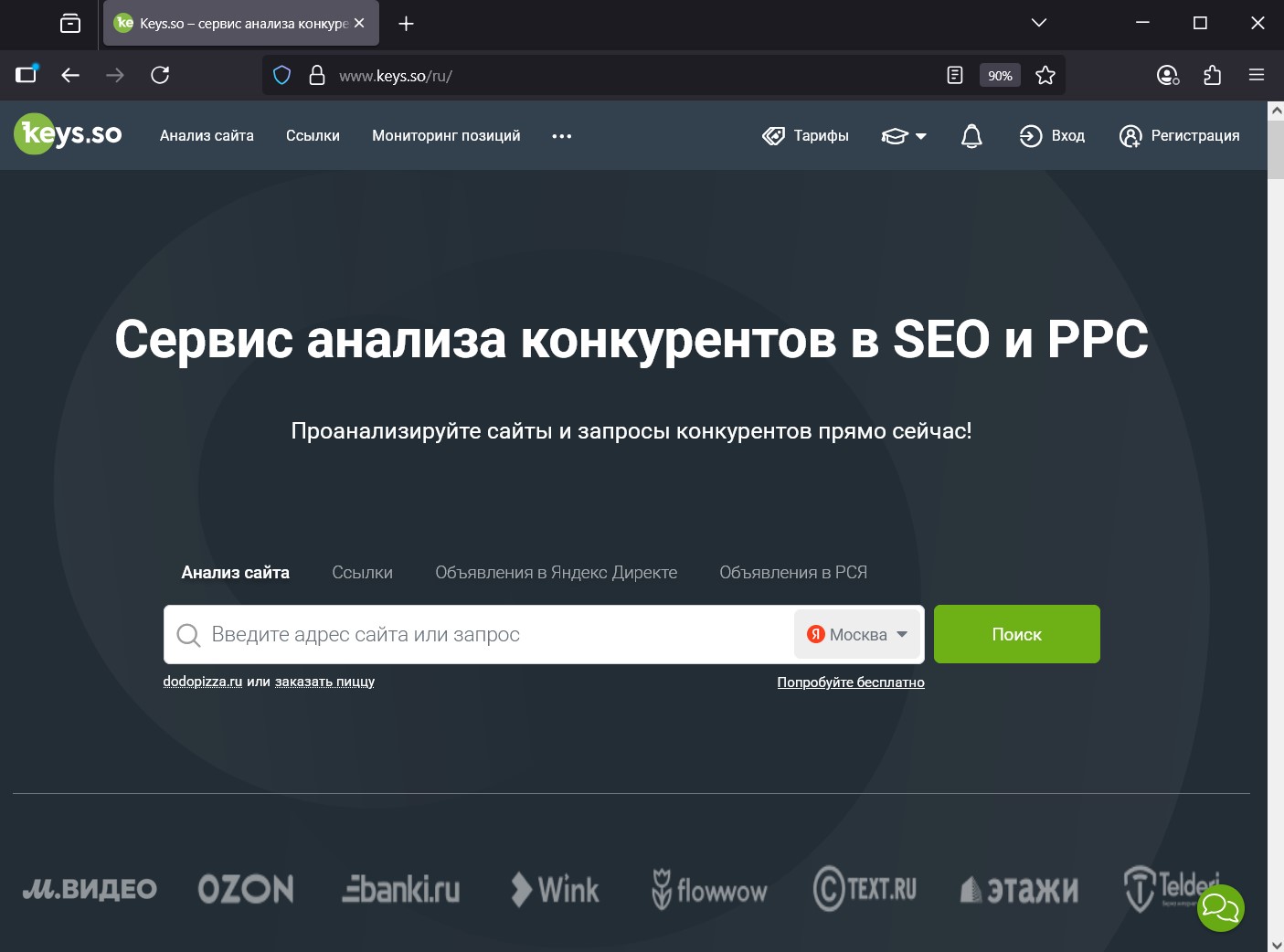Click the shield tracking-protection icon in address bar
Viewport: 1284px width, 952px height.
281,75
